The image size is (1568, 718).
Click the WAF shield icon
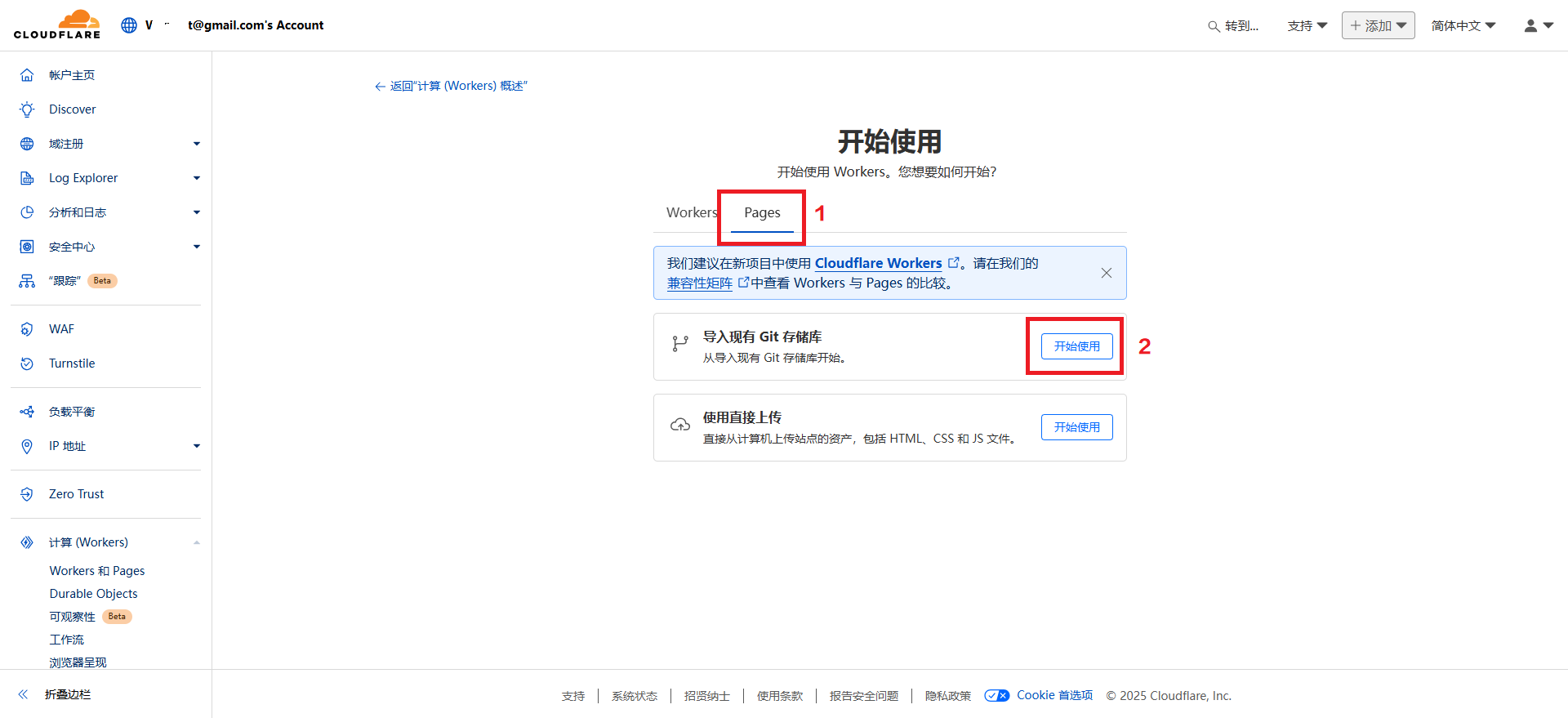(x=27, y=329)
